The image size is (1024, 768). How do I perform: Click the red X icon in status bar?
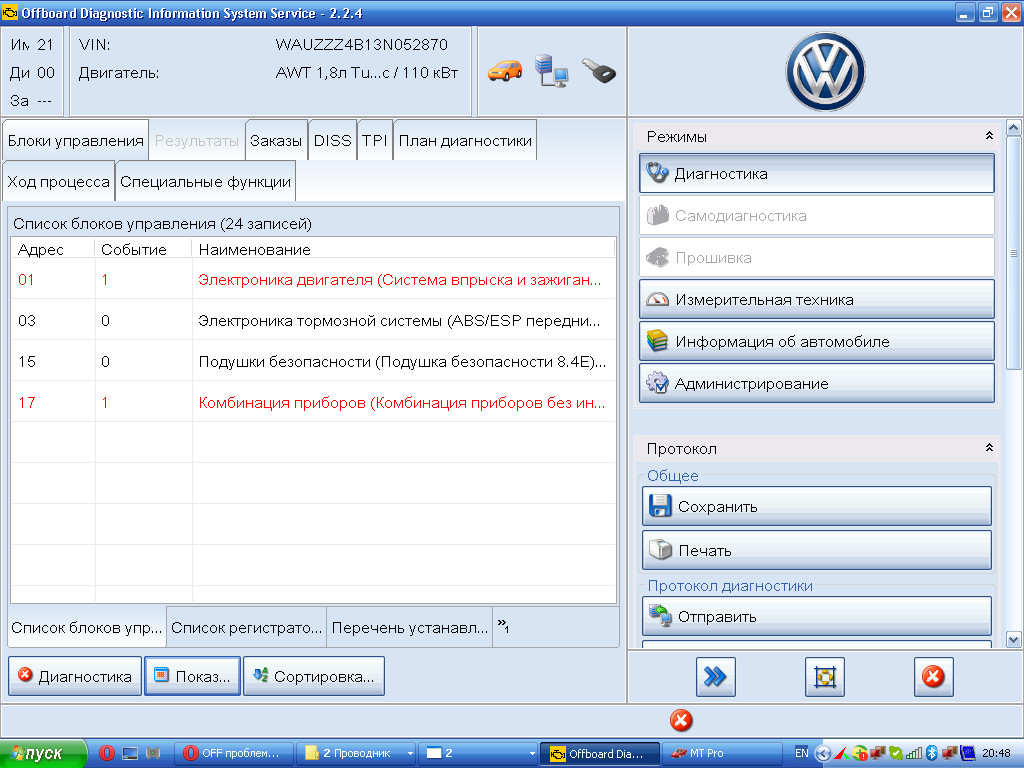(x=681, y=720)
